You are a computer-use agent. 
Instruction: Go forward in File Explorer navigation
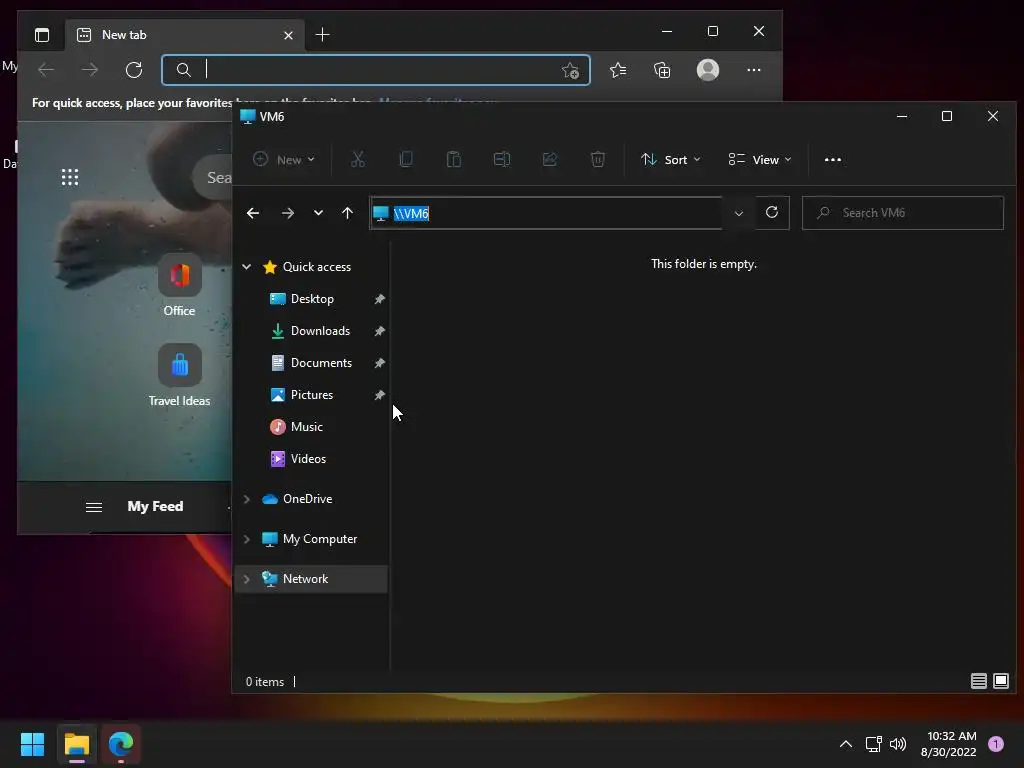coord(287,213)
